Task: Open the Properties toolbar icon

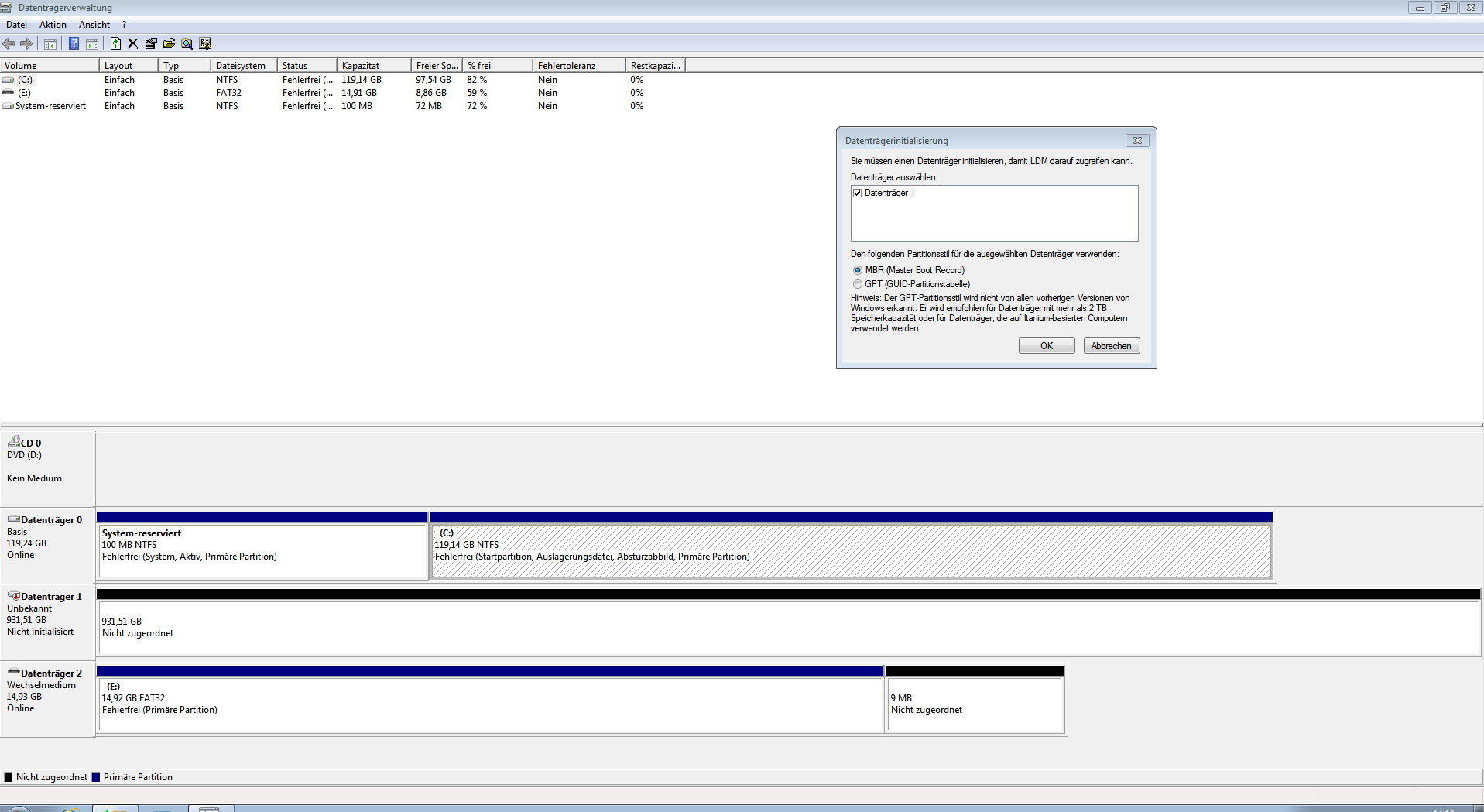Action: pos(151,43)
